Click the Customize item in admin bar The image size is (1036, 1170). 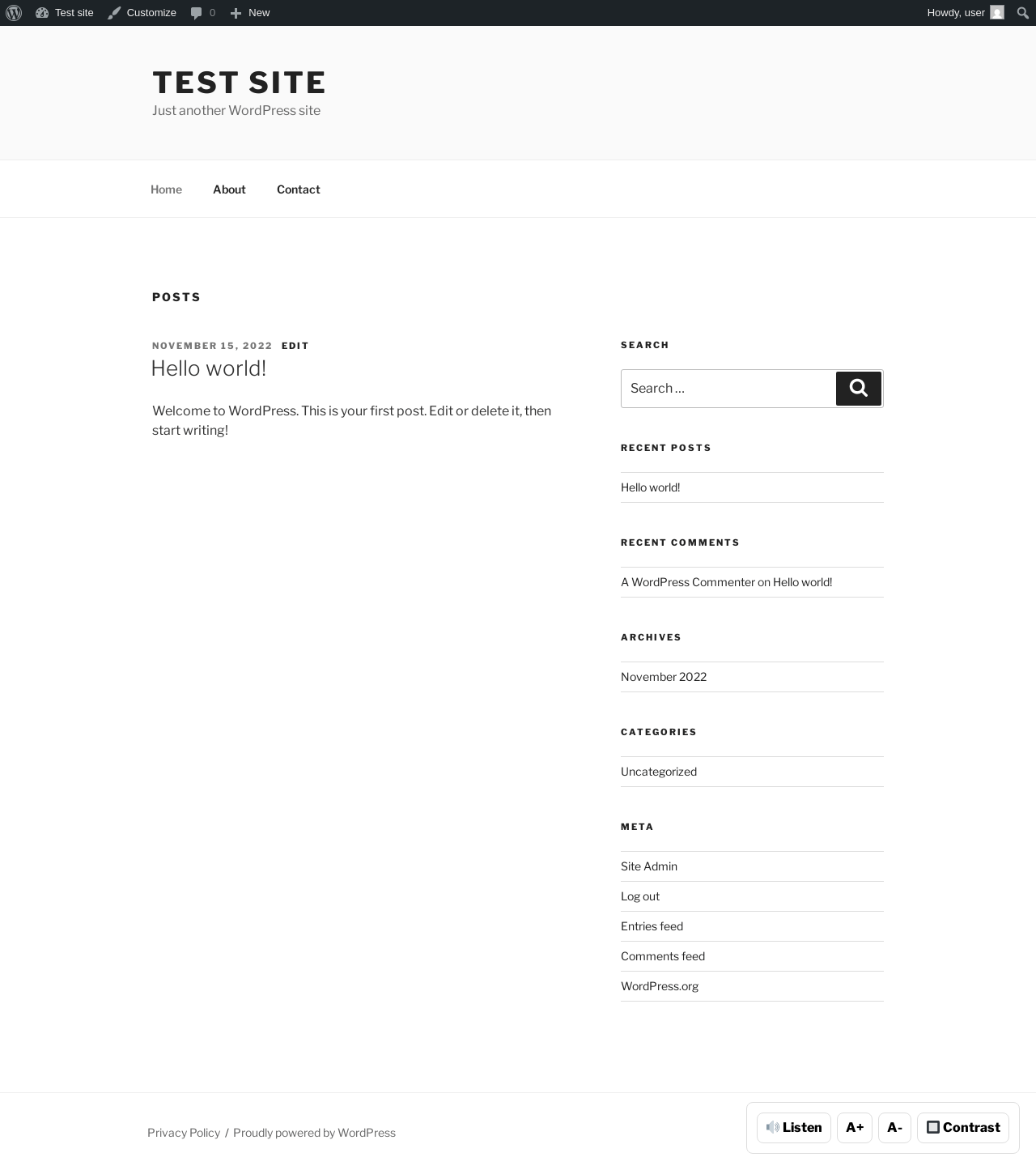[x=142, y=13]
